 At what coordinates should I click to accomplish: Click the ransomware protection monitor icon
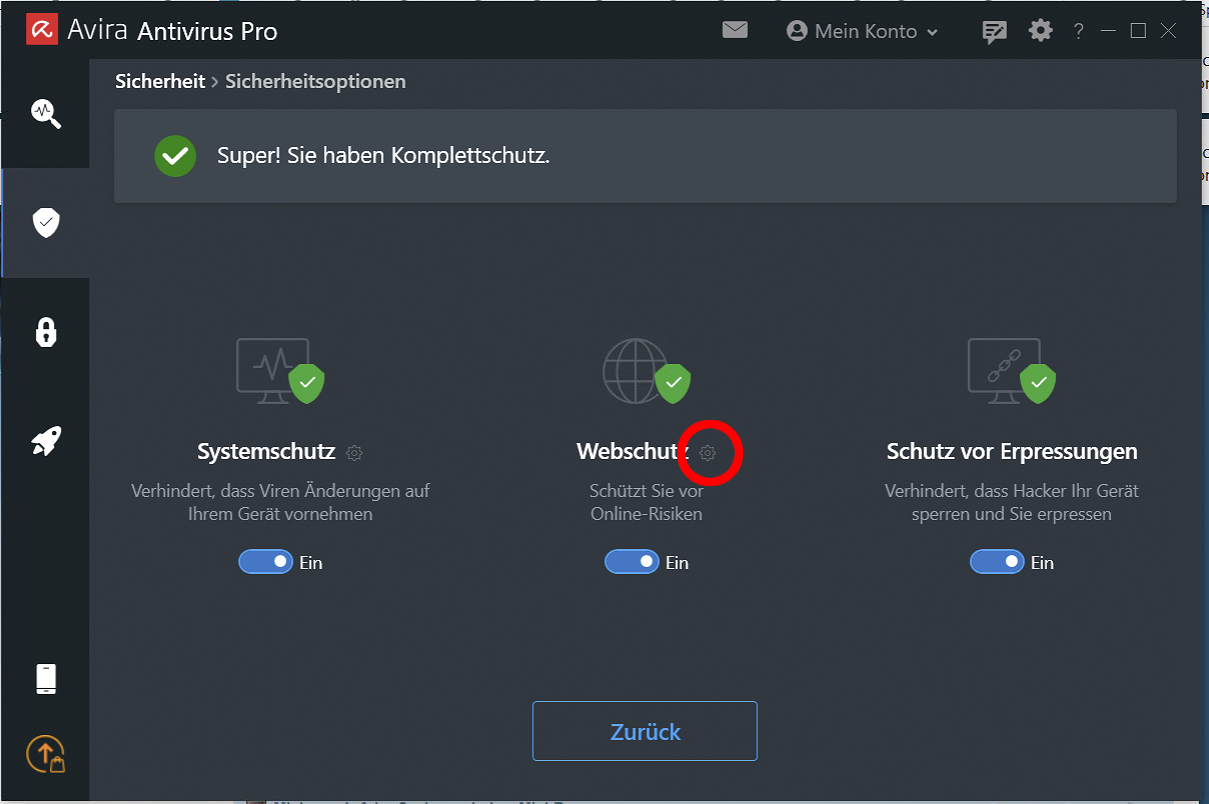pos(1011,370)
